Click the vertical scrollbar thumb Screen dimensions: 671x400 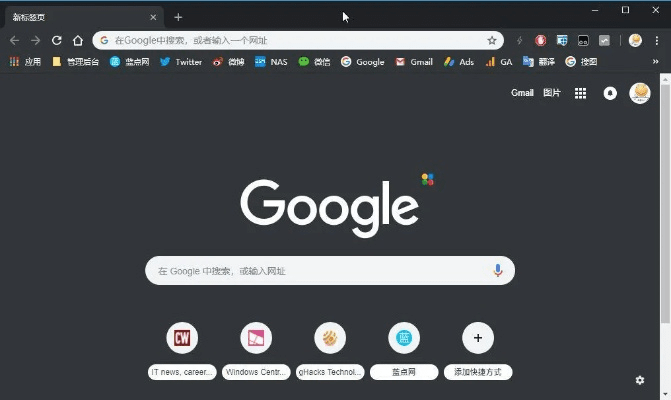[x=665, y=204]
